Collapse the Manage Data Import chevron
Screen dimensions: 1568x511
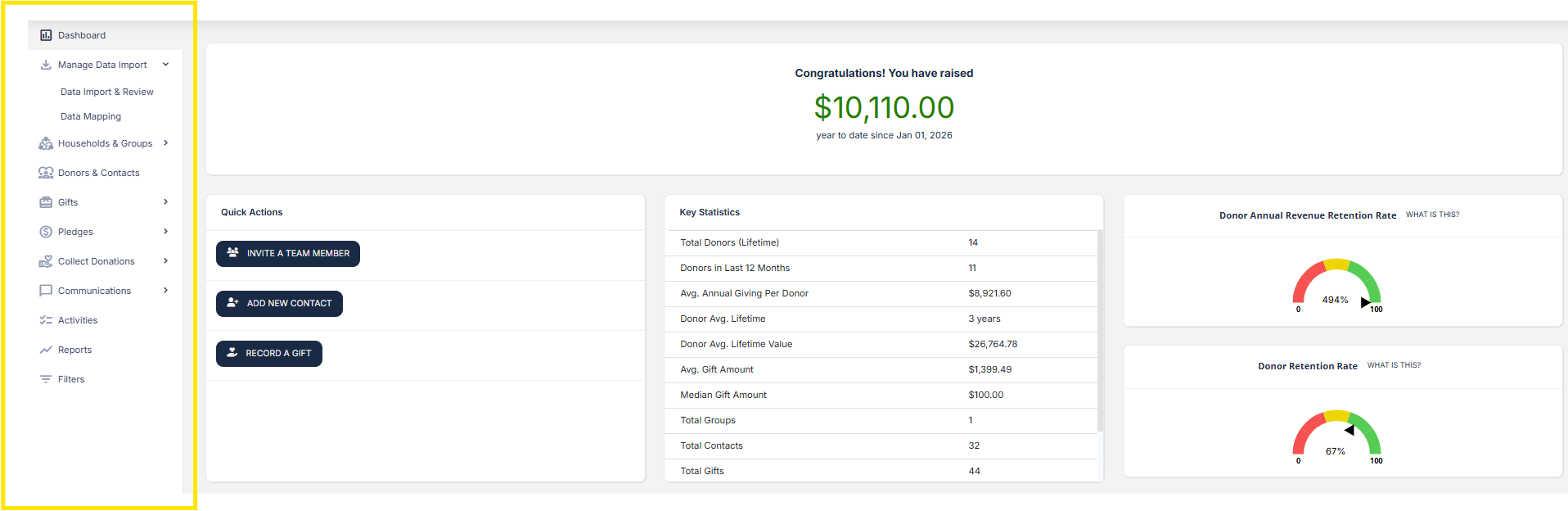coord(165,65)
